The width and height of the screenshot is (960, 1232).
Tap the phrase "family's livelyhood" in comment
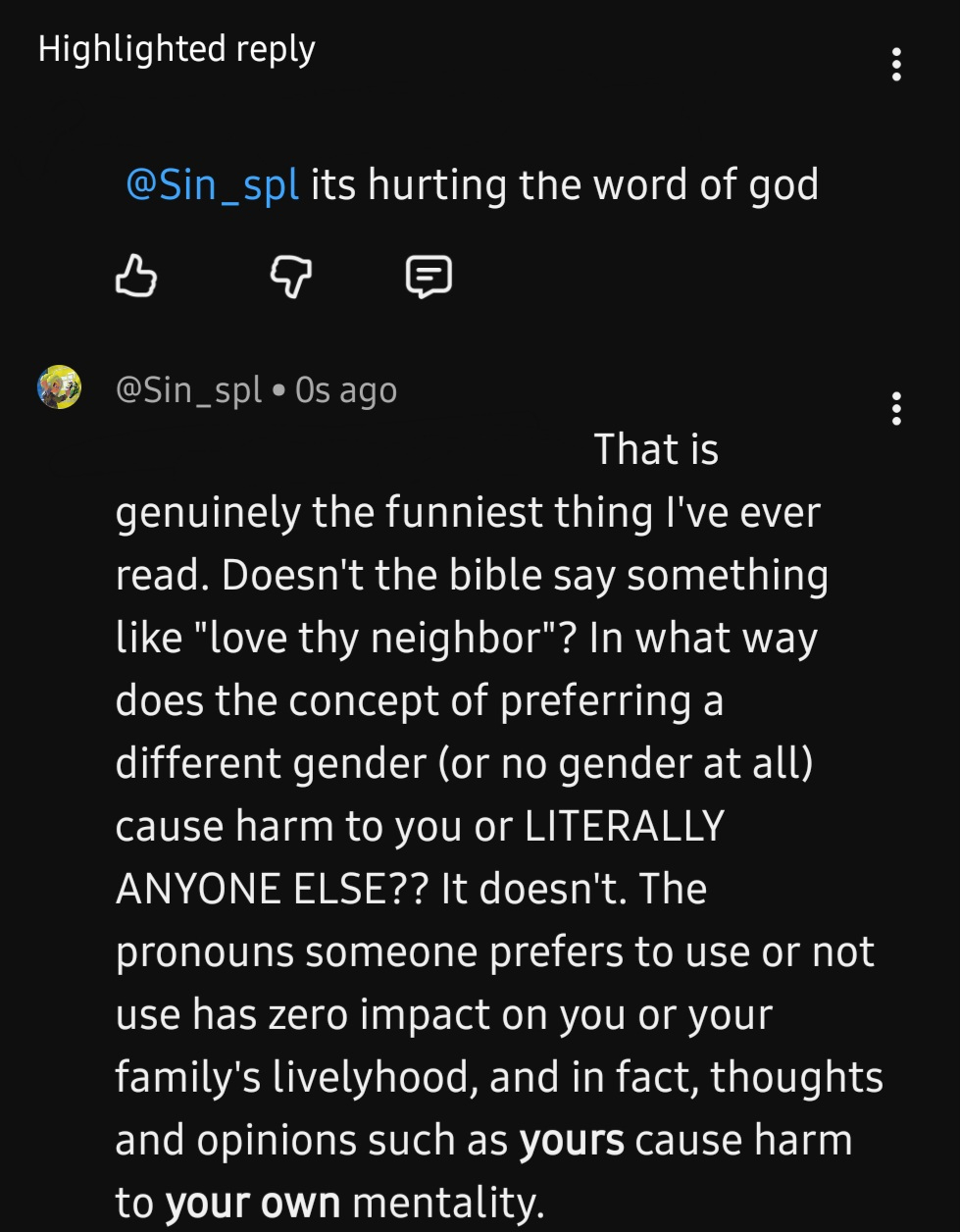(295, 1077)
